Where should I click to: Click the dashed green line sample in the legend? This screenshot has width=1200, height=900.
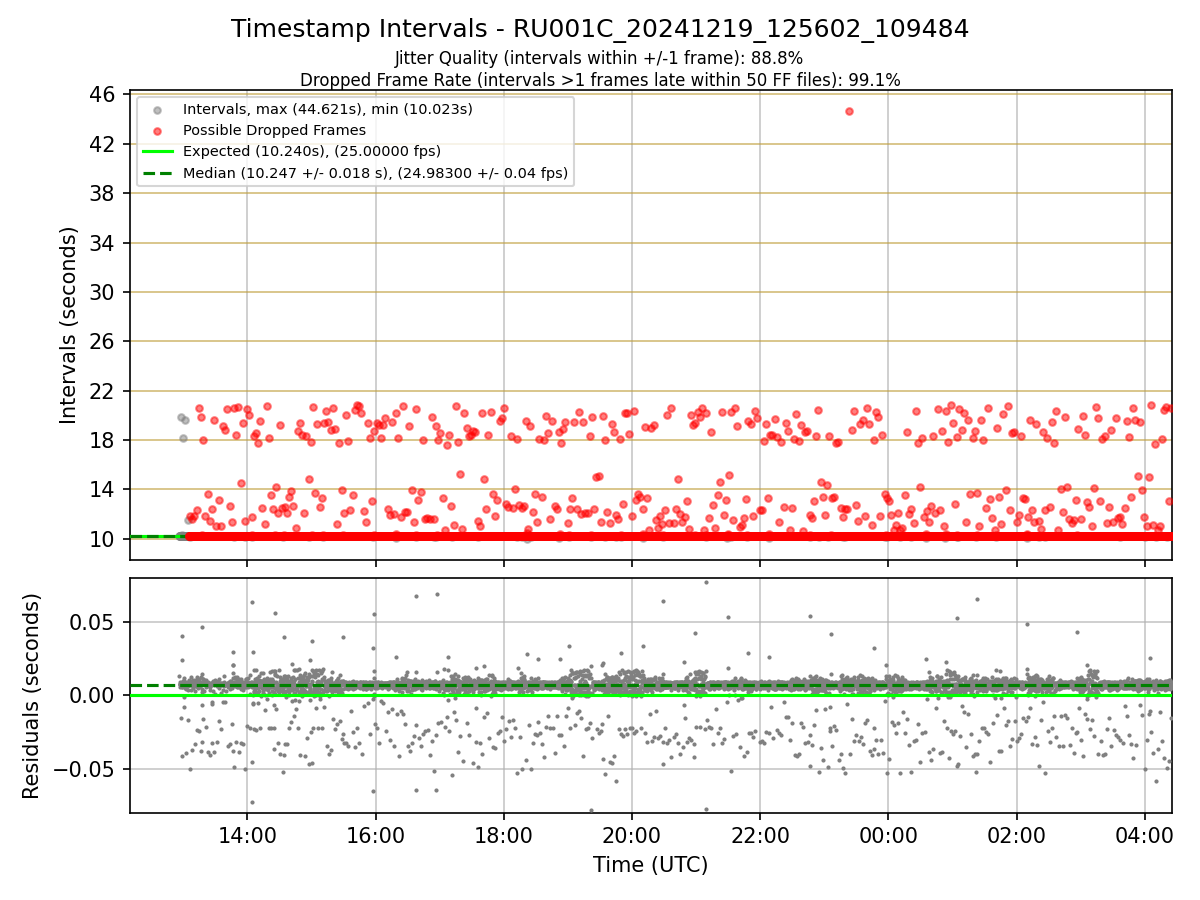click(x=159, y=173)
